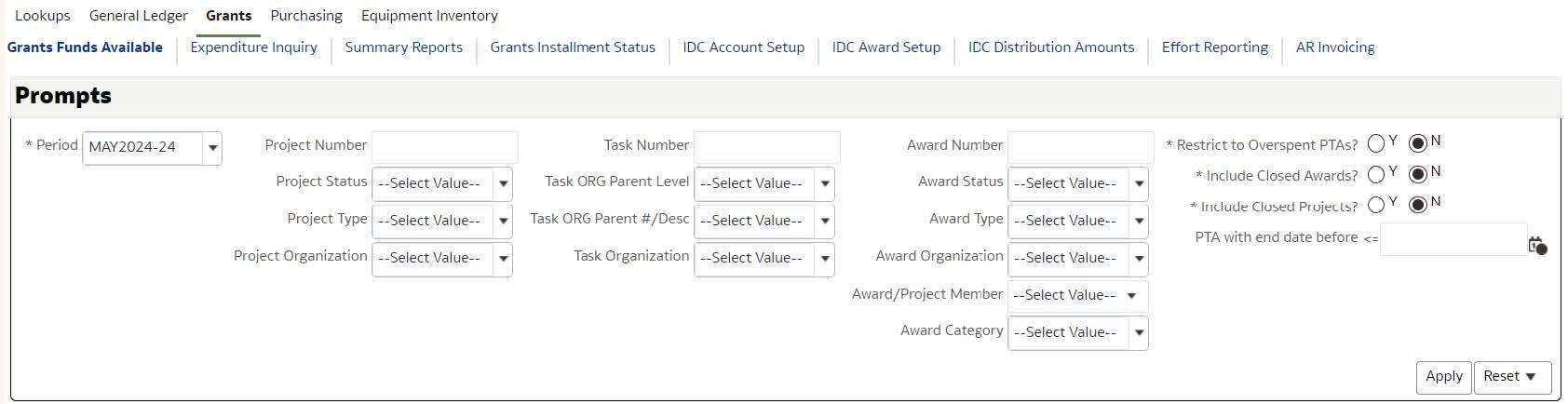Focus the Award Number text field

(1080, 147)
